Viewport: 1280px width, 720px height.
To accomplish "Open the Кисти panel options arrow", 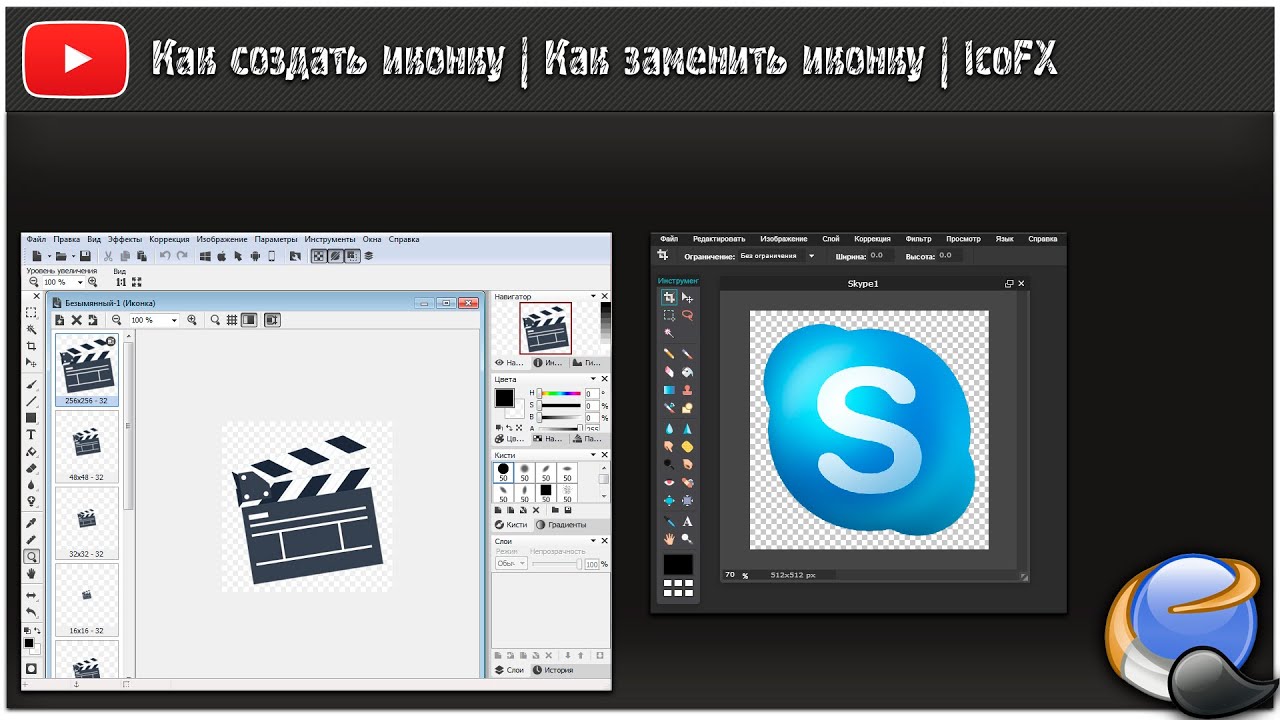I will tap(592, 455).
